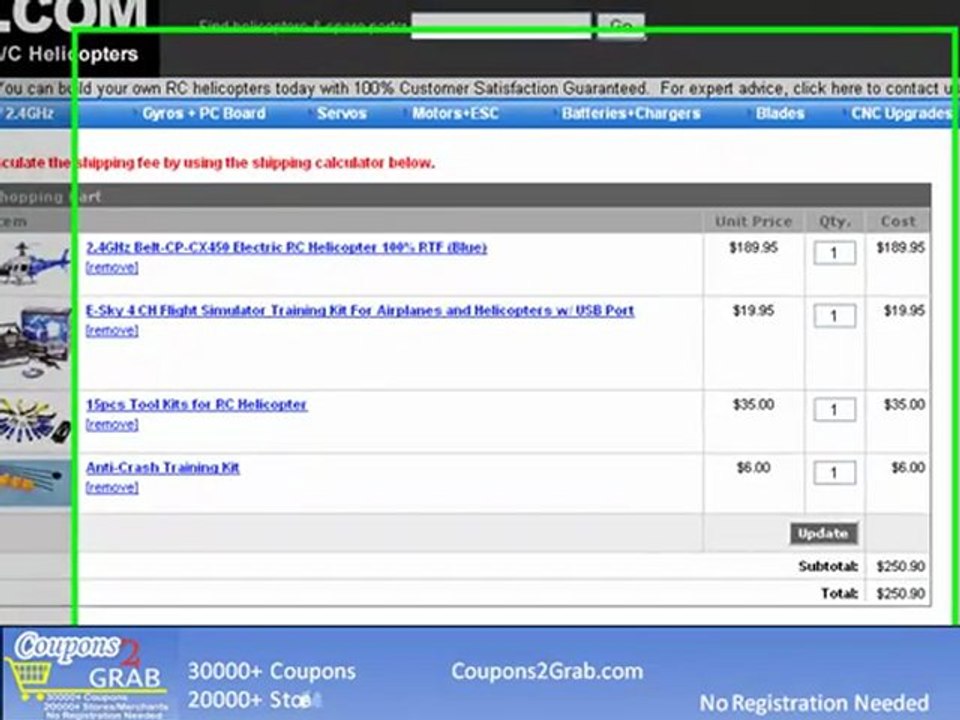
Task: Open 15pcs Tool Kits for RC Helicopter link
Action: (197, 405)
